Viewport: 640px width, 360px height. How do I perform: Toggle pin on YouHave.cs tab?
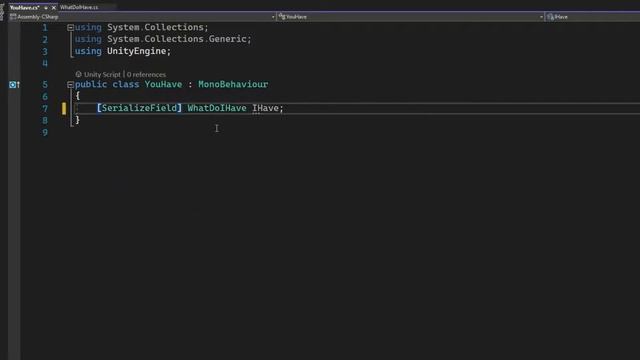point(46,8)
